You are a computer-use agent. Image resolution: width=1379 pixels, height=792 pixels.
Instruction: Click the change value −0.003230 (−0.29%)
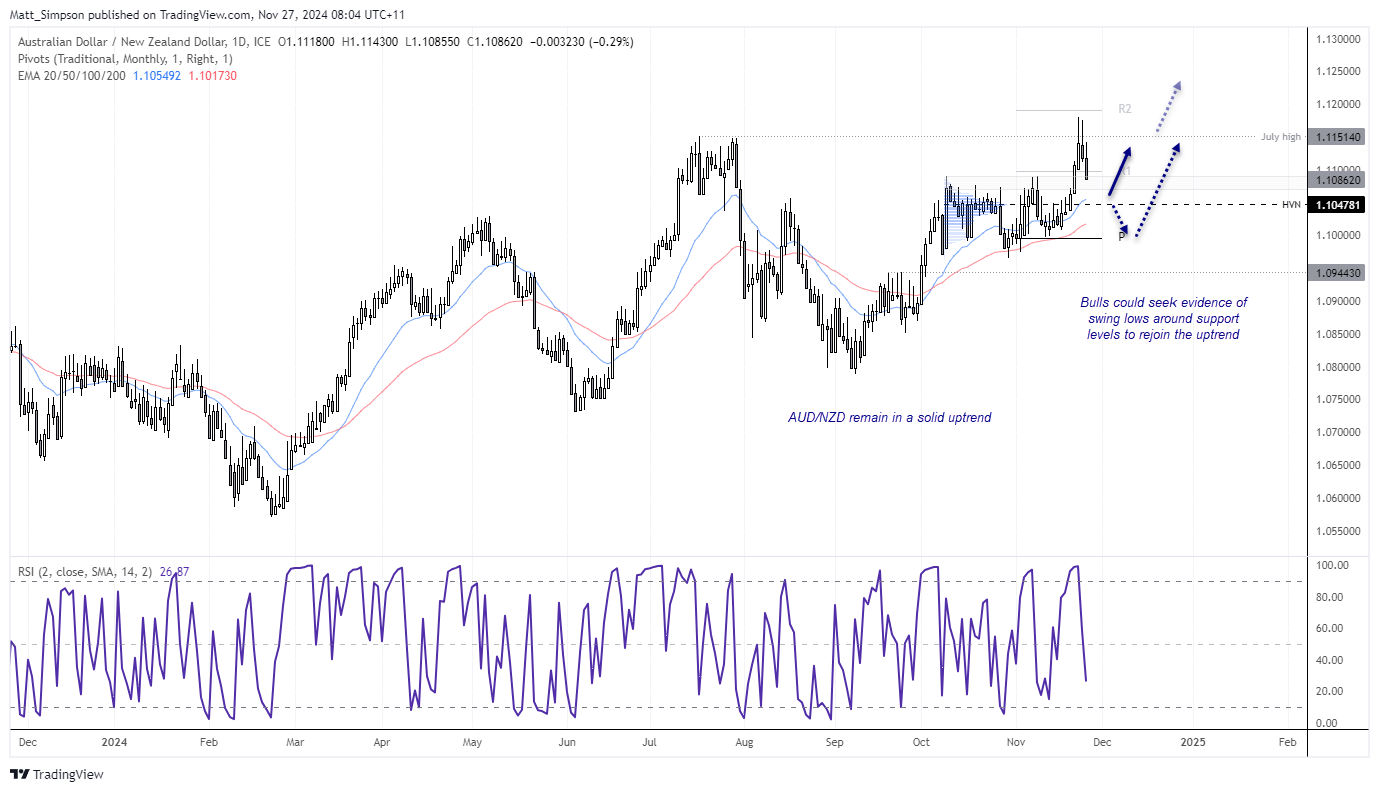[584, 42]
